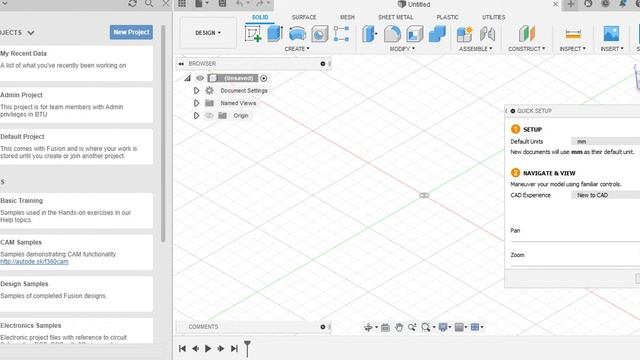The height and width of the screenshot is (360, 640).
Task: Toggle visibility of the Origin folder
Action: coord(209,116)
